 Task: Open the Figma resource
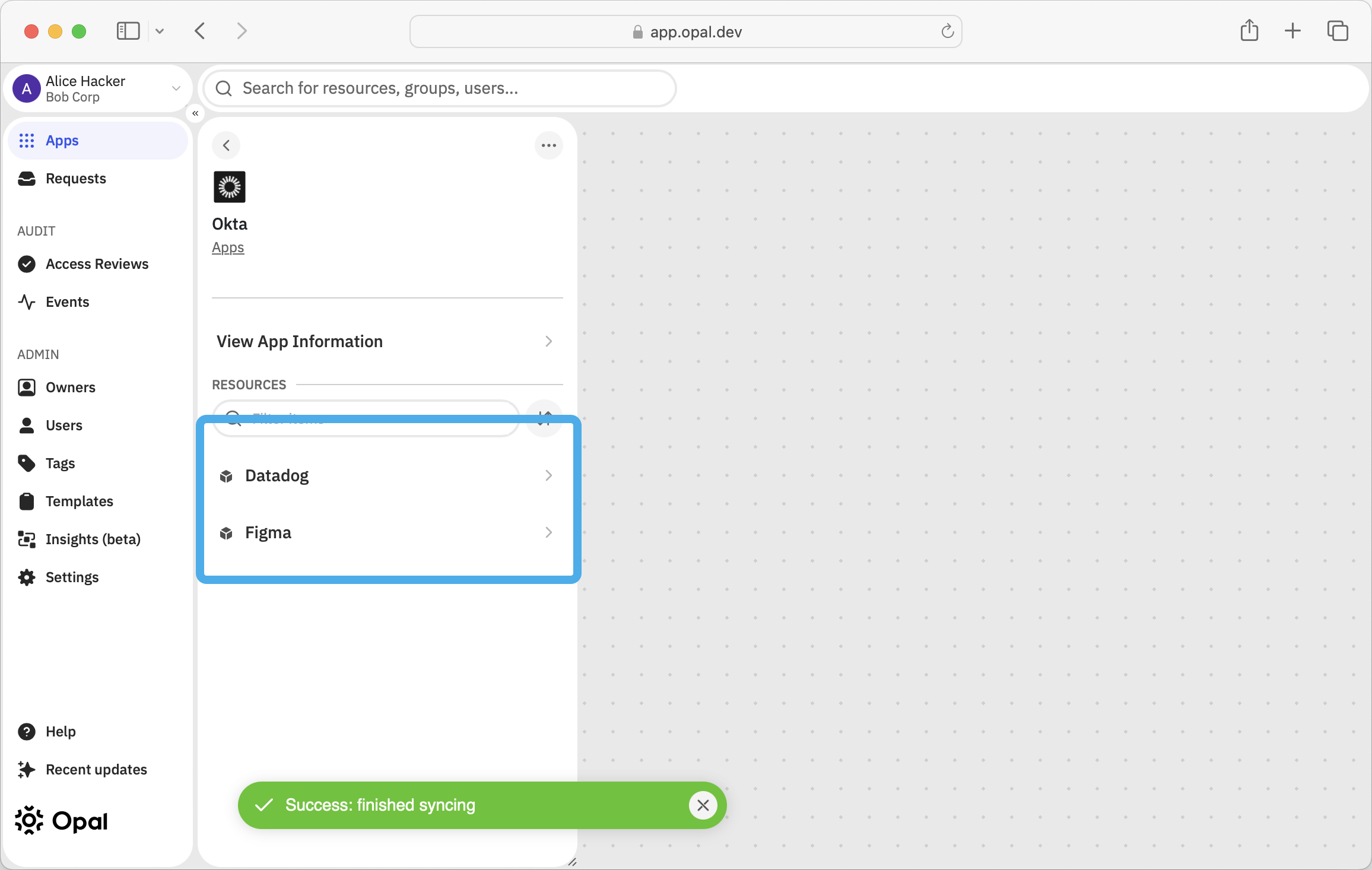pos(387,533)
